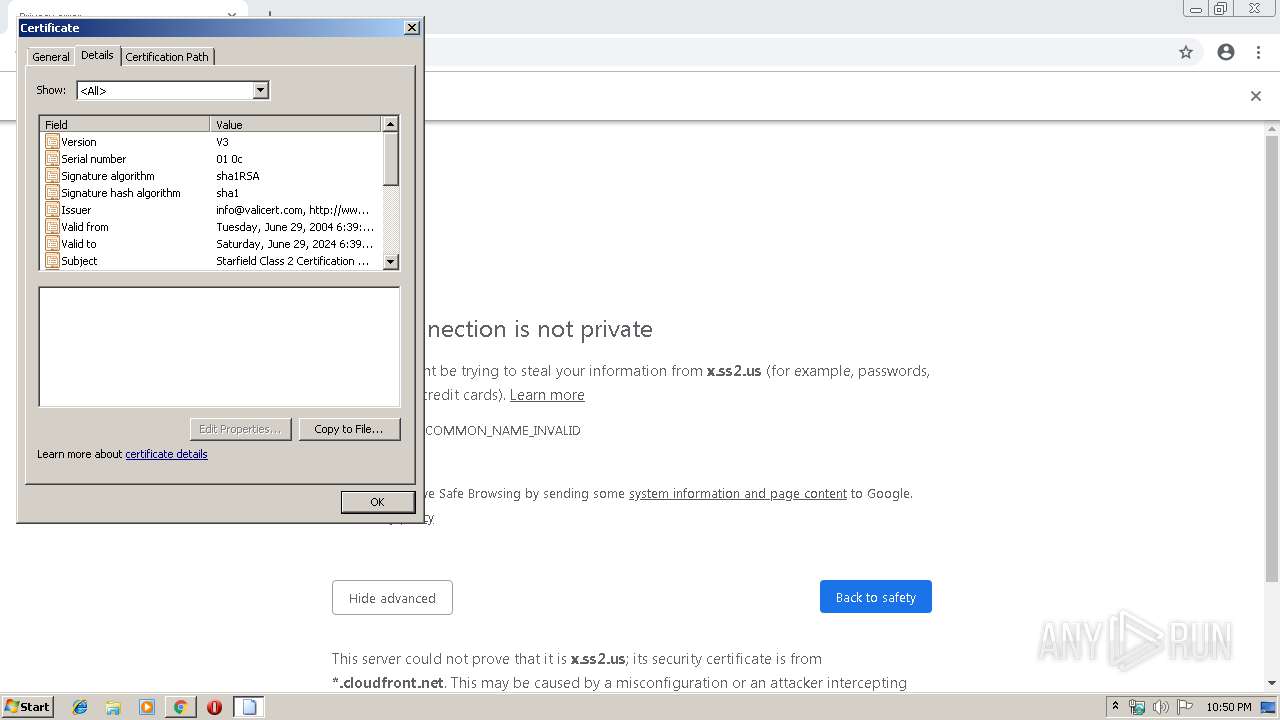
Task: Select the Subject field icon
Action: click(52, 261)
